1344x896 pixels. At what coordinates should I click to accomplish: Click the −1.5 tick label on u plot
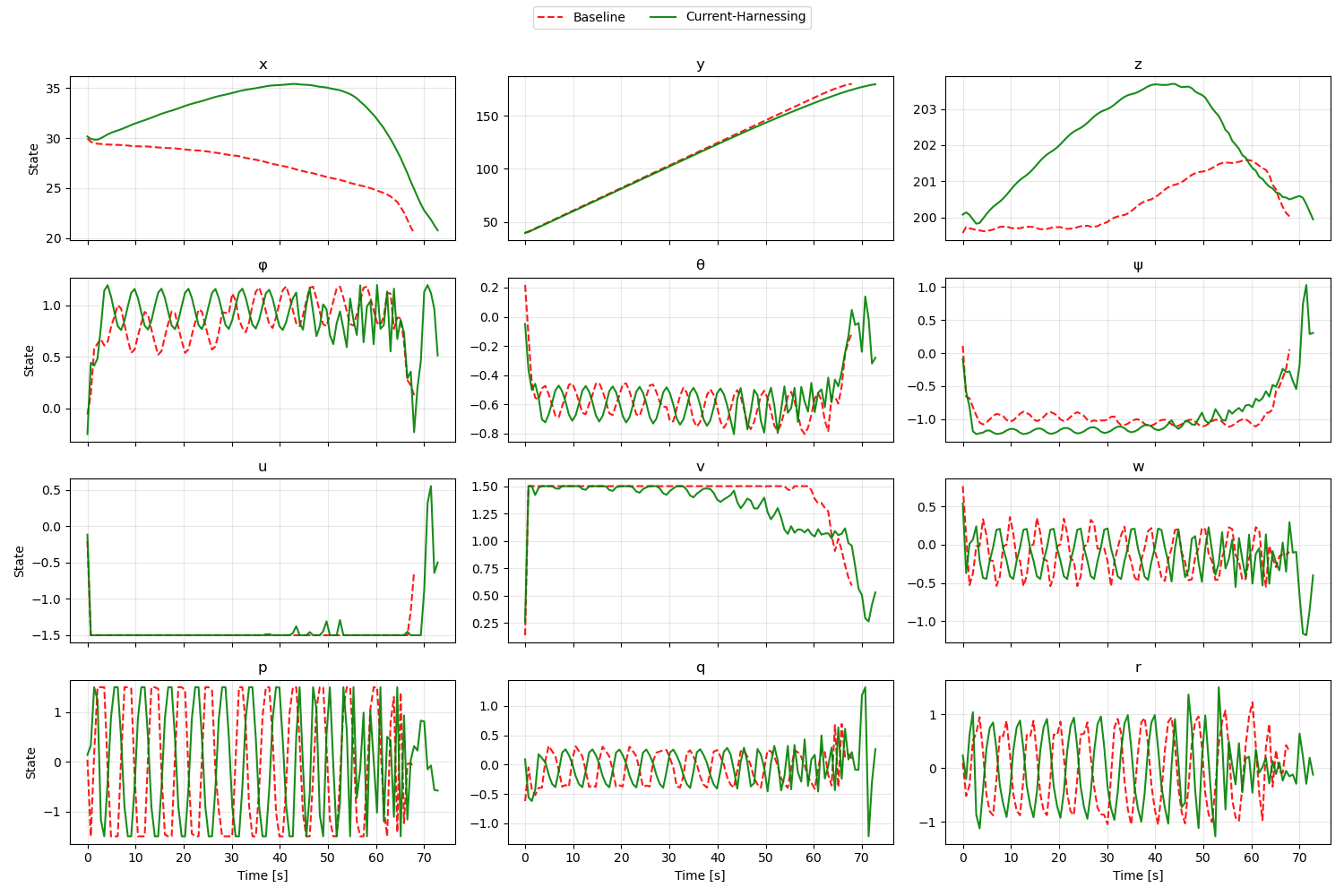[x=47, y=635]
